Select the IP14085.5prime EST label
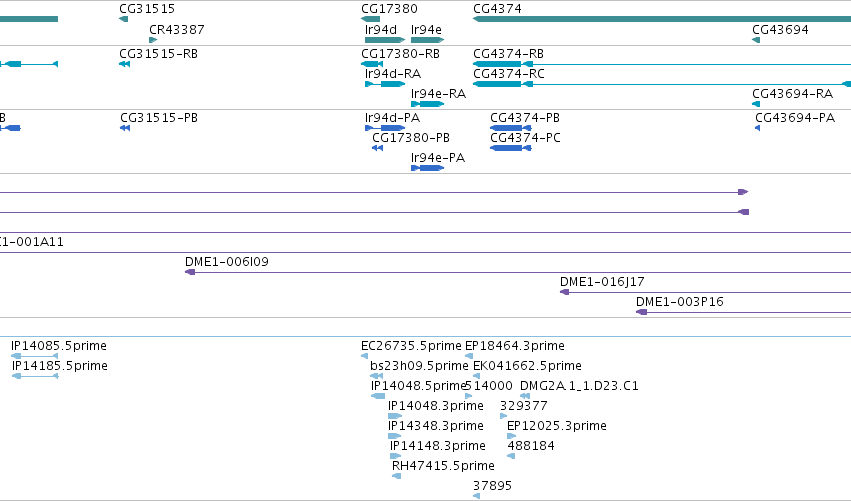 [59, 346]
